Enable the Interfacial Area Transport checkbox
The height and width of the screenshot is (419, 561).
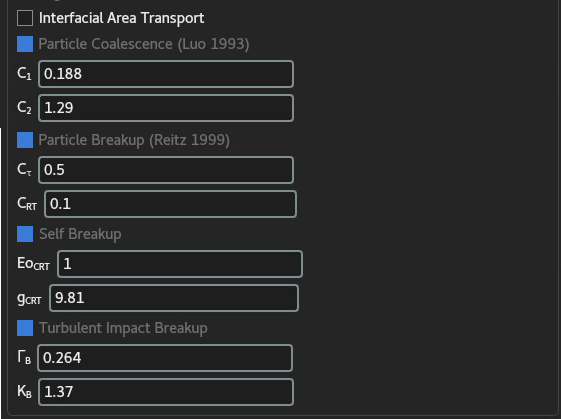pos(25,18)
